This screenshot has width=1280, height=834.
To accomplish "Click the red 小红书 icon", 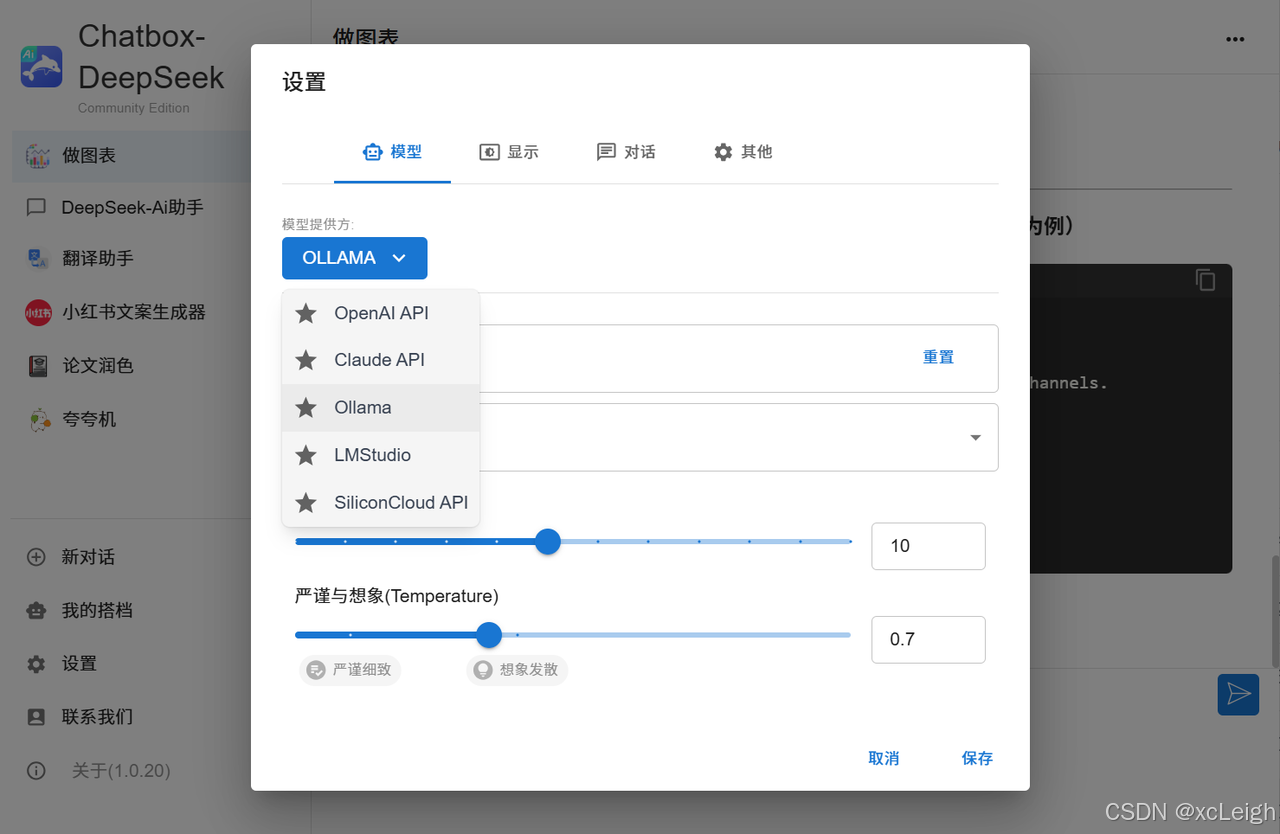I will pyautogui.click(x=38, y=312).
